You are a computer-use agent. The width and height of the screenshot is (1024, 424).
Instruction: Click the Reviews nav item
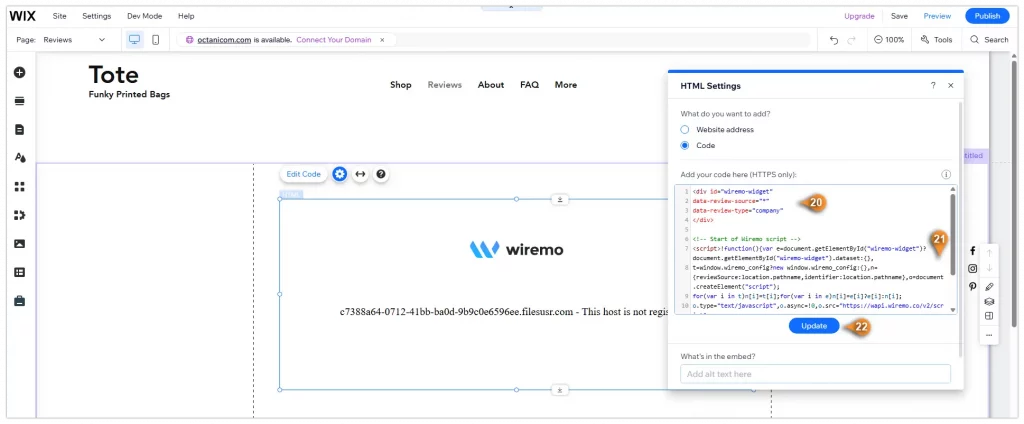[445, 84]
